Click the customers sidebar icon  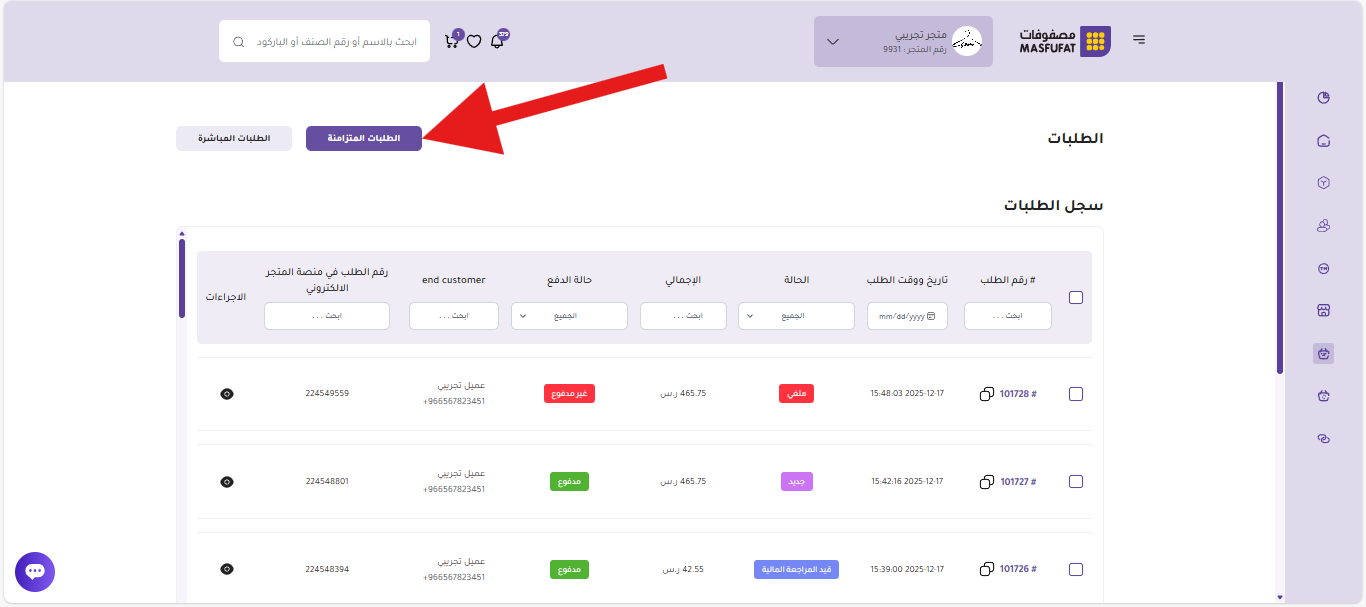[1324, 226]
